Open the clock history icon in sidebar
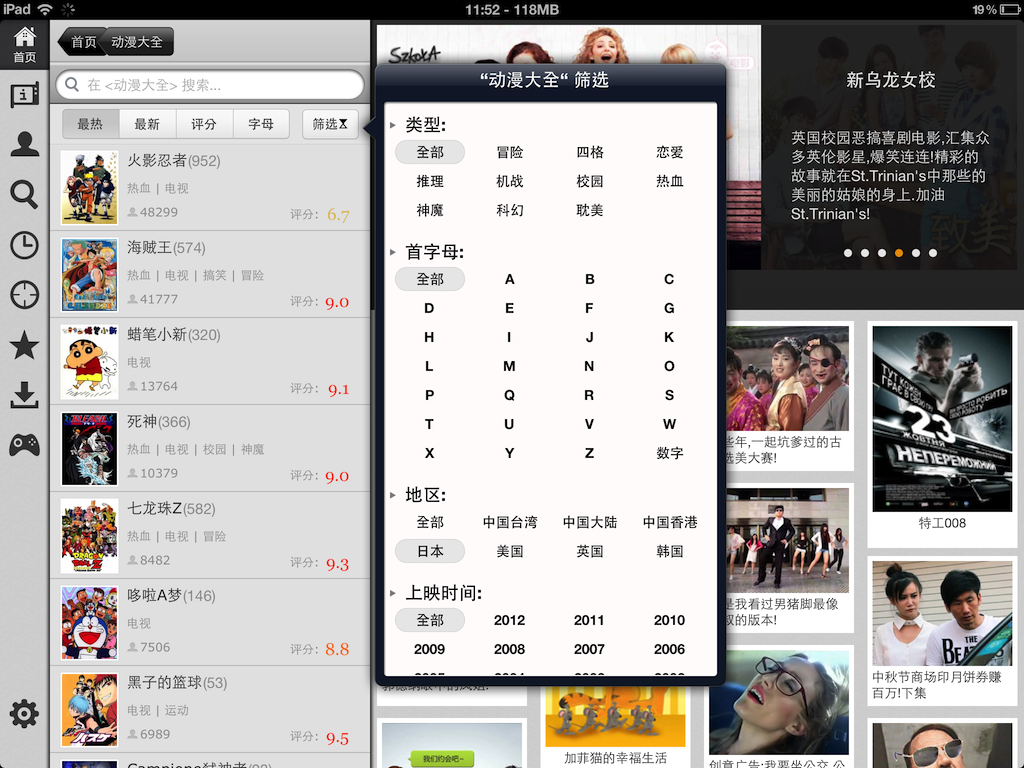Viewport: 1024px width, 768px height. 24,245
